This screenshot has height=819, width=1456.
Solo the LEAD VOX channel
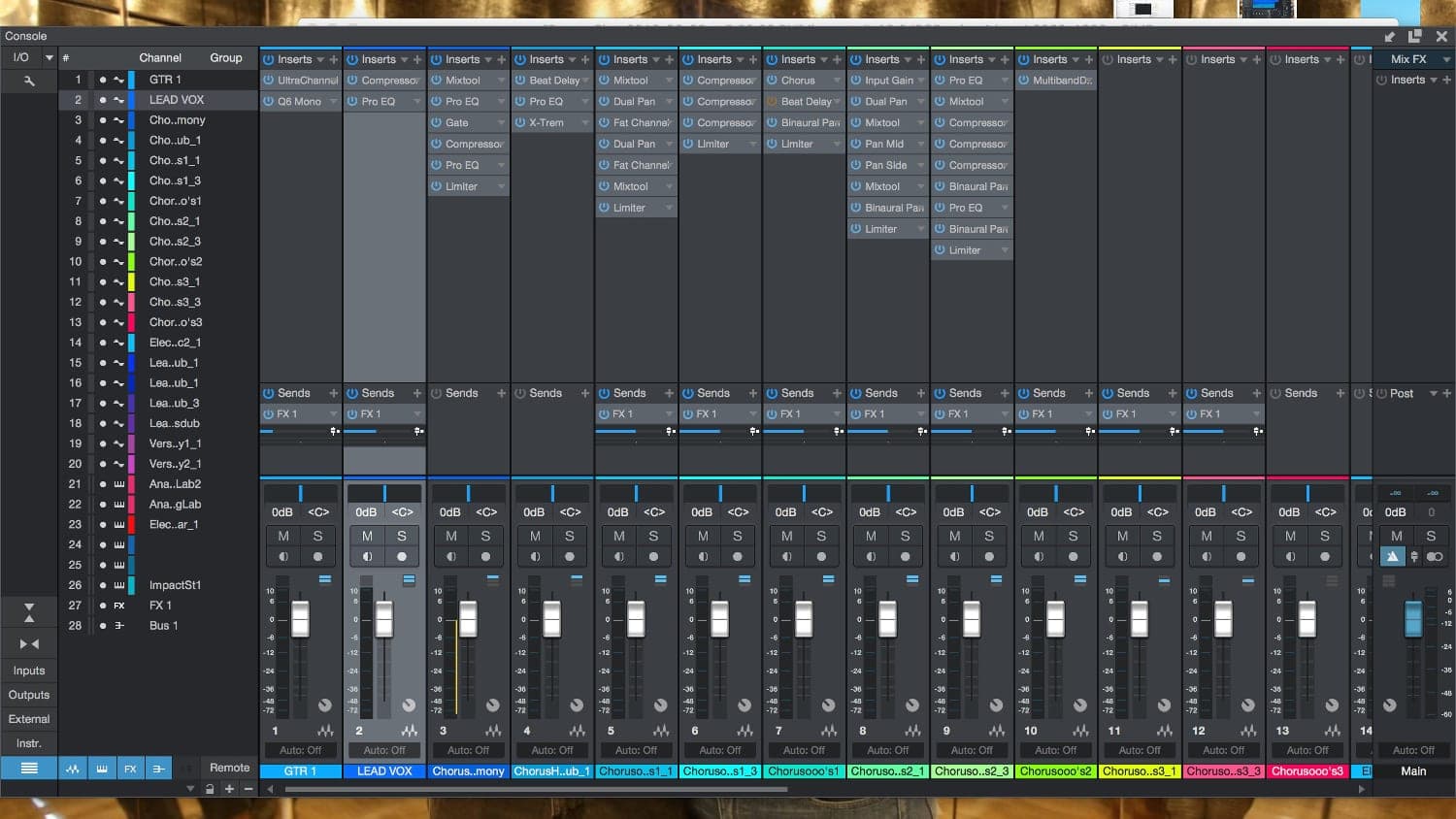402,536
